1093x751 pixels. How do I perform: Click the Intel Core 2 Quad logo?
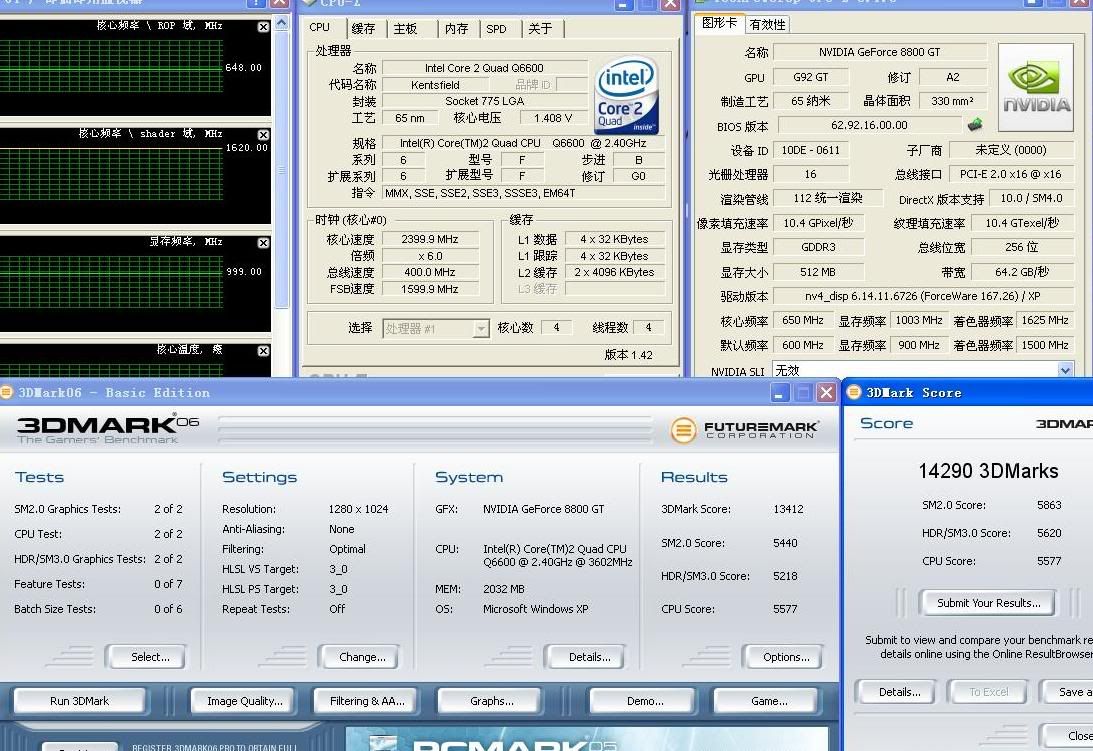[x=627, y=95]
